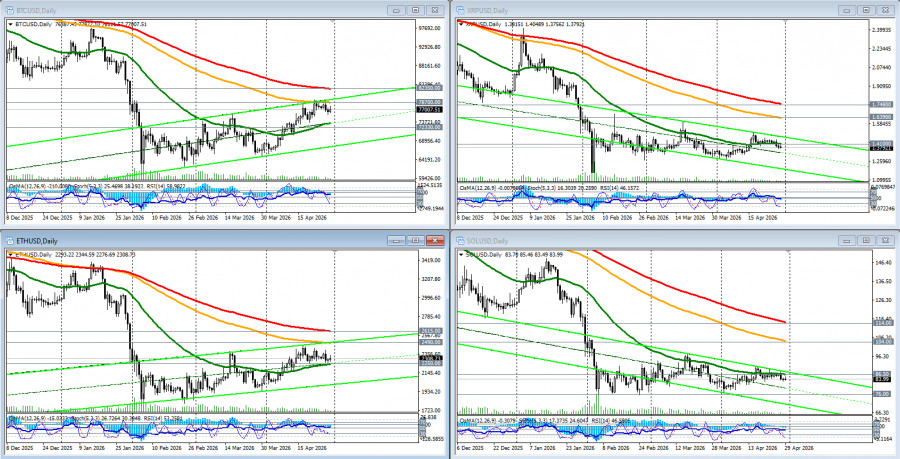This screenshot has height=459, width=900.
Task: Restore the SOLUSD chart window
Action: point(867,241)
